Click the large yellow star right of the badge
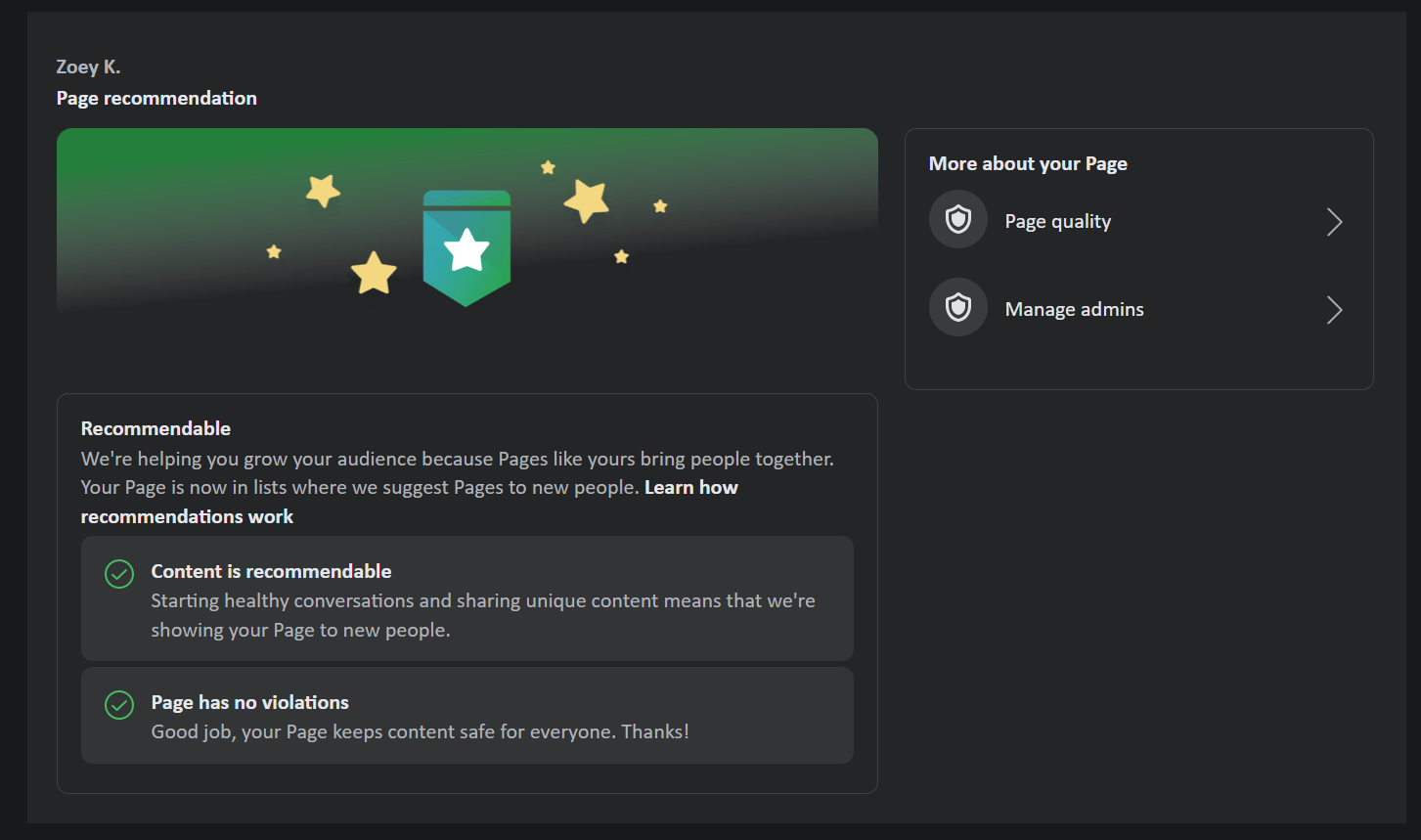 [587, 200]
